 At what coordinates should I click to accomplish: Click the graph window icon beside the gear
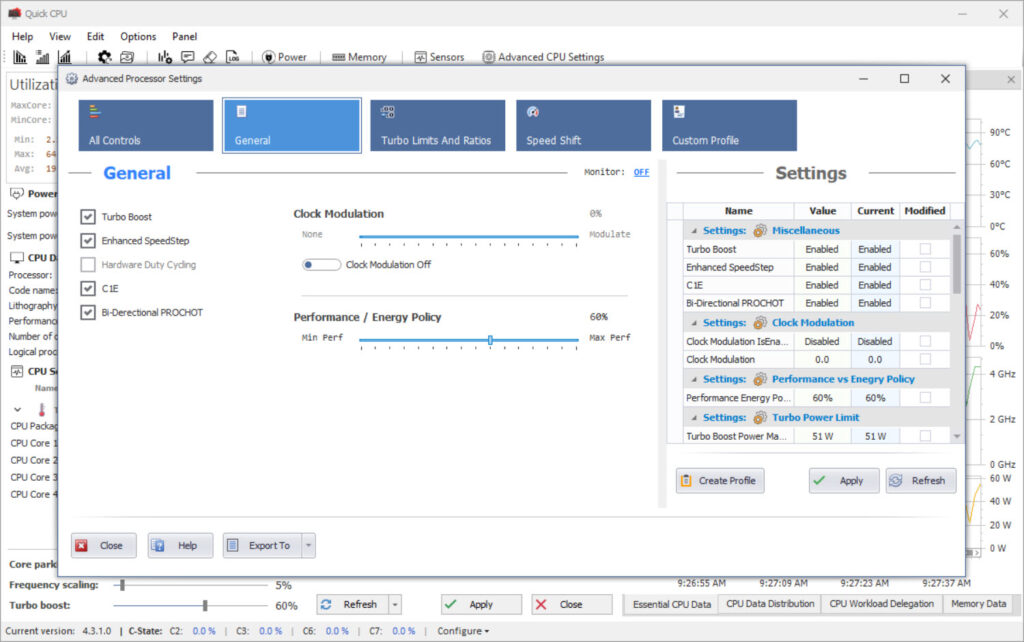(127, 57)
